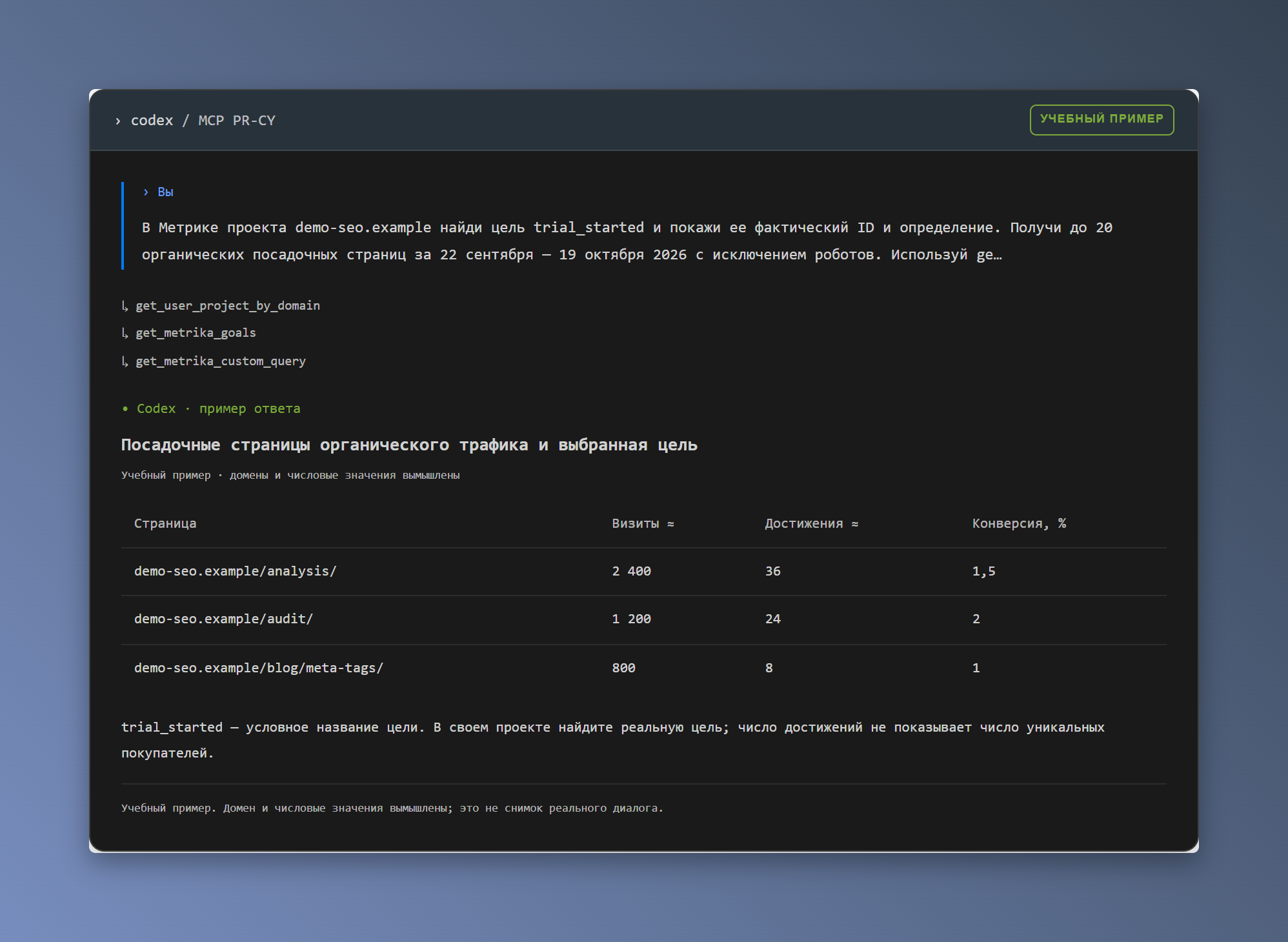Click the arrow icon before get_user_project_by_domain
The height and width of the screenshot is (942, 1288).
point(125,306)
